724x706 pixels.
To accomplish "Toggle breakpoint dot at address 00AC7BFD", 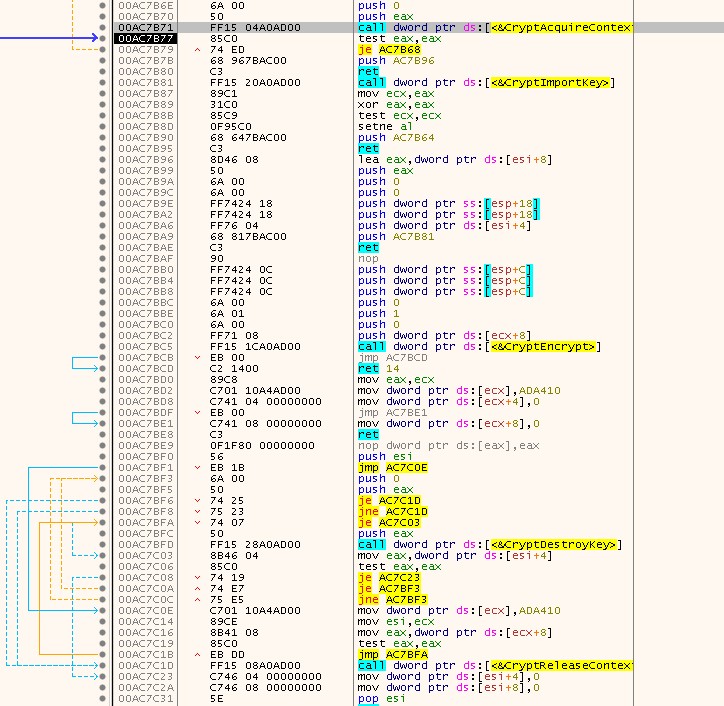I will (x=104, y=544).
